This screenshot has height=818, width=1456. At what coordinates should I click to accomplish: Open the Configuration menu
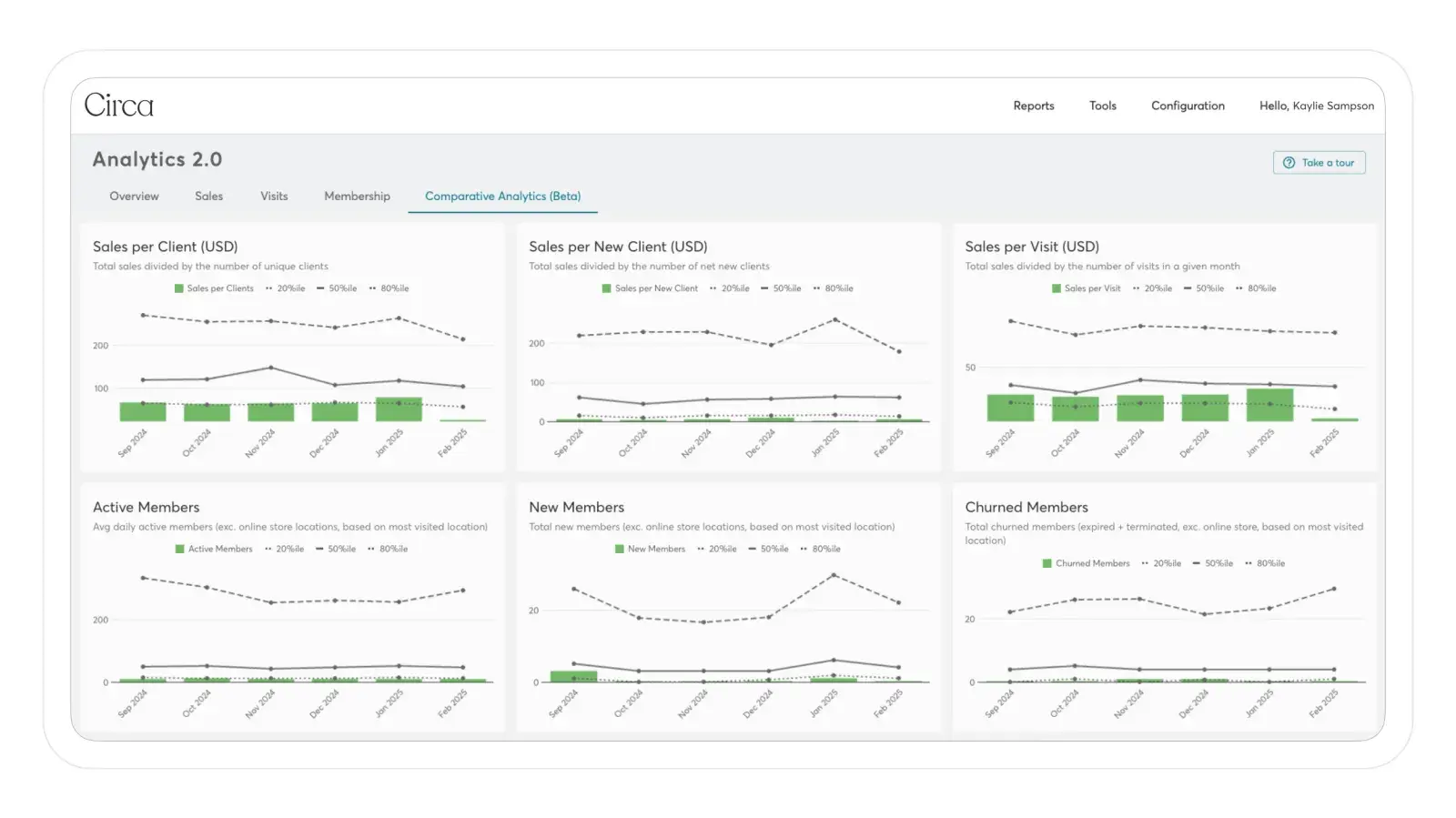coord(1188,106)
